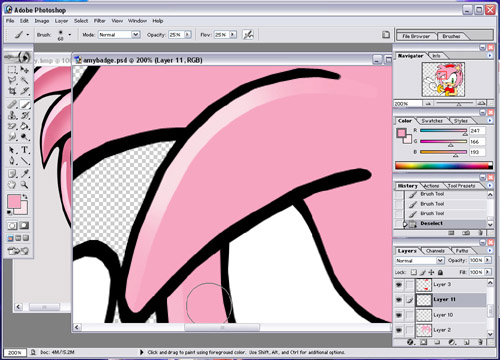Select the Lasso tool
This screenshot has height=360, width=500.
tap(12, 80)
